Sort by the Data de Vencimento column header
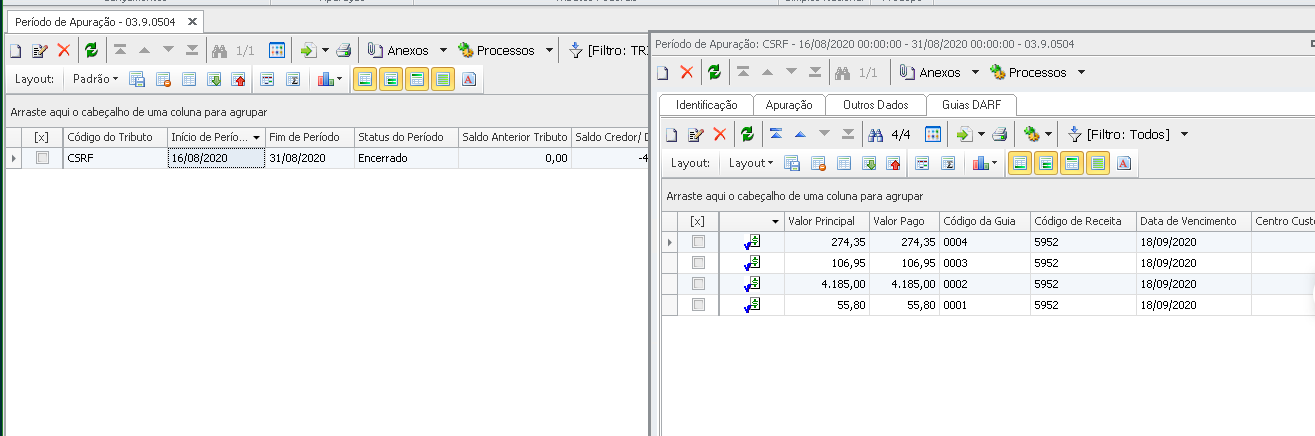Screen dimensions: 1315x436 point(1194,221)
